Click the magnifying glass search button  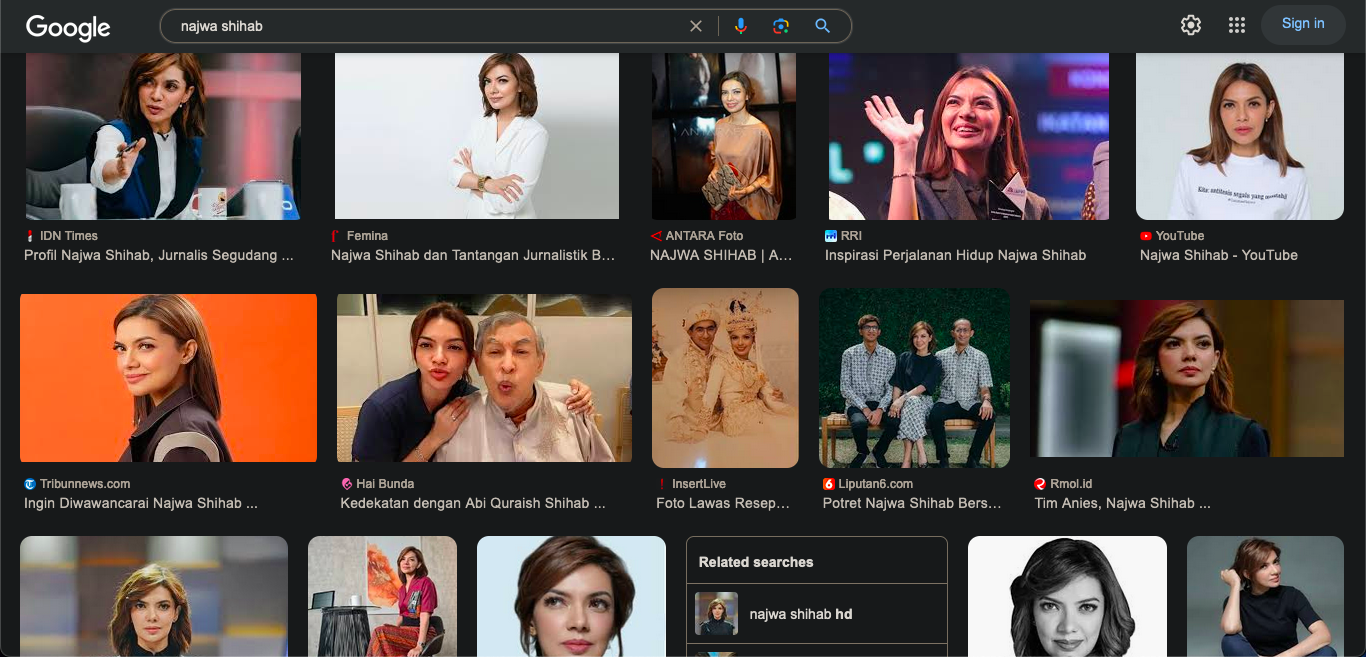[x=822, y=26]
